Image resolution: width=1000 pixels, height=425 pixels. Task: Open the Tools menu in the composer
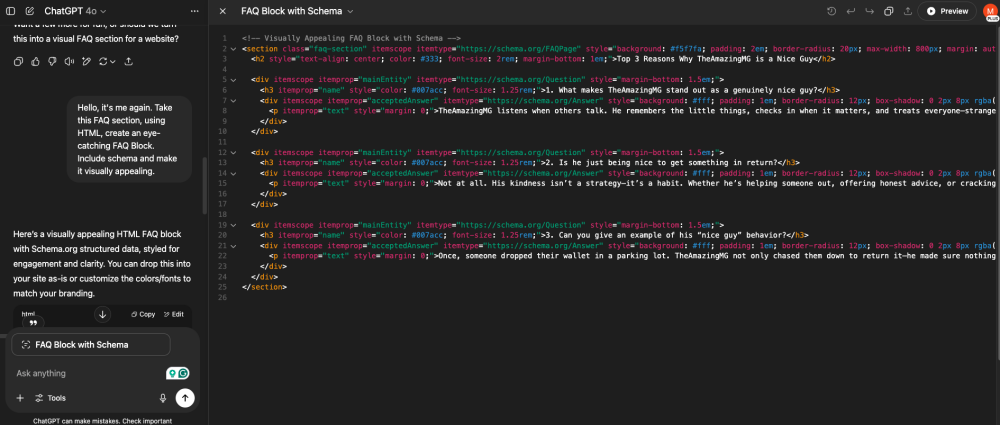click(50, 398)
